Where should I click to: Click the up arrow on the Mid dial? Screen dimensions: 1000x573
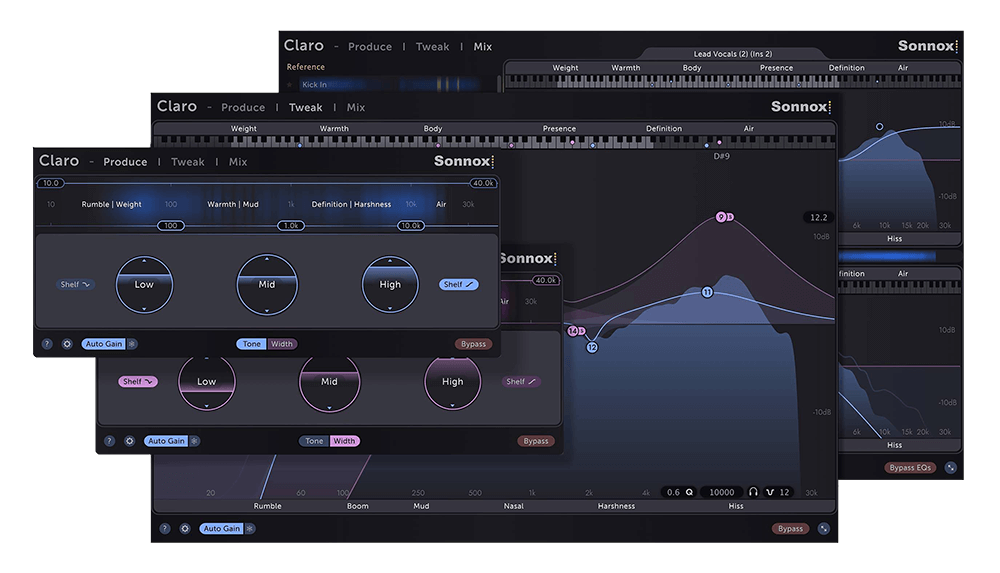pos(267,259)
